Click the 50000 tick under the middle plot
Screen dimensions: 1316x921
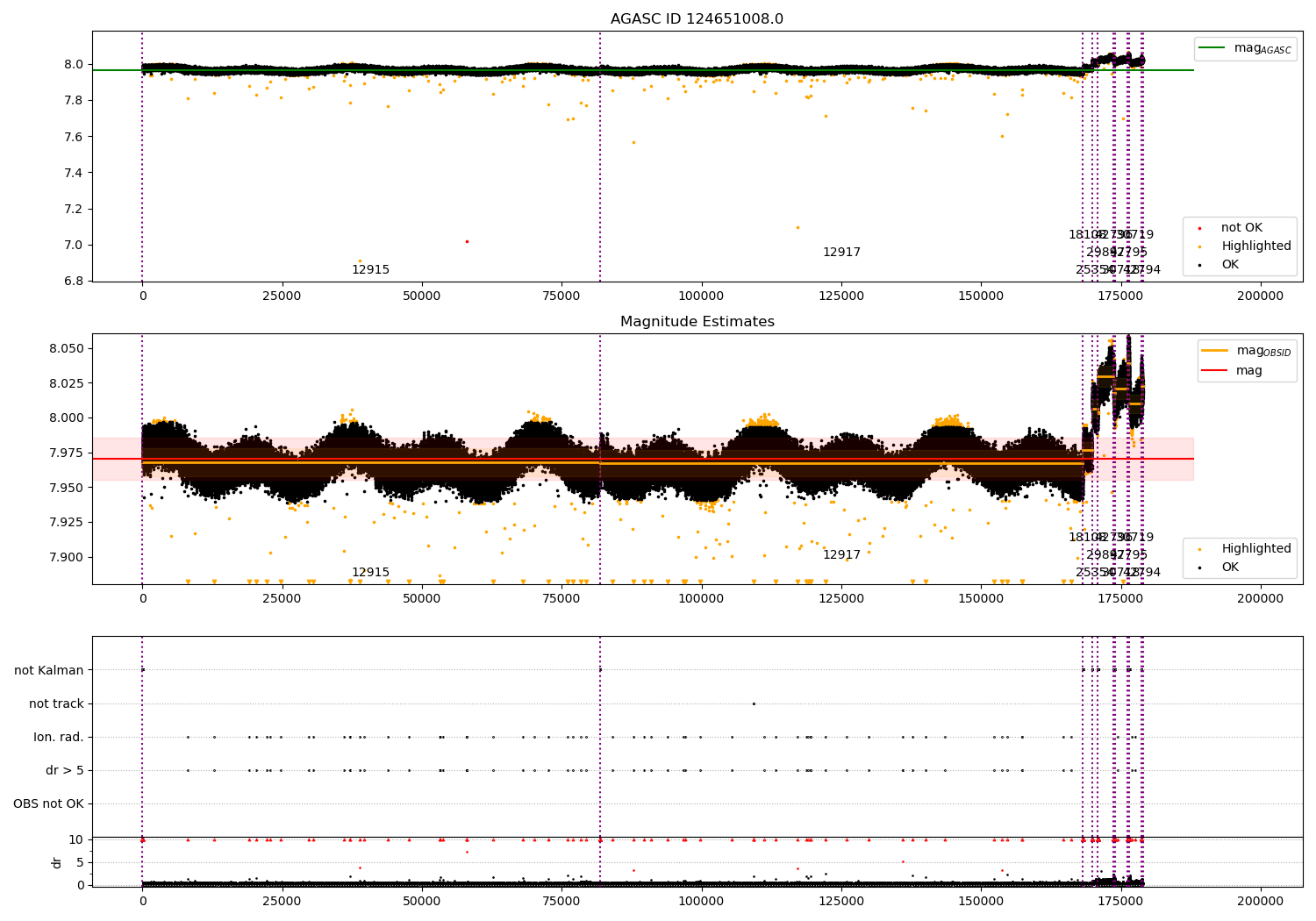coord(422,599)
